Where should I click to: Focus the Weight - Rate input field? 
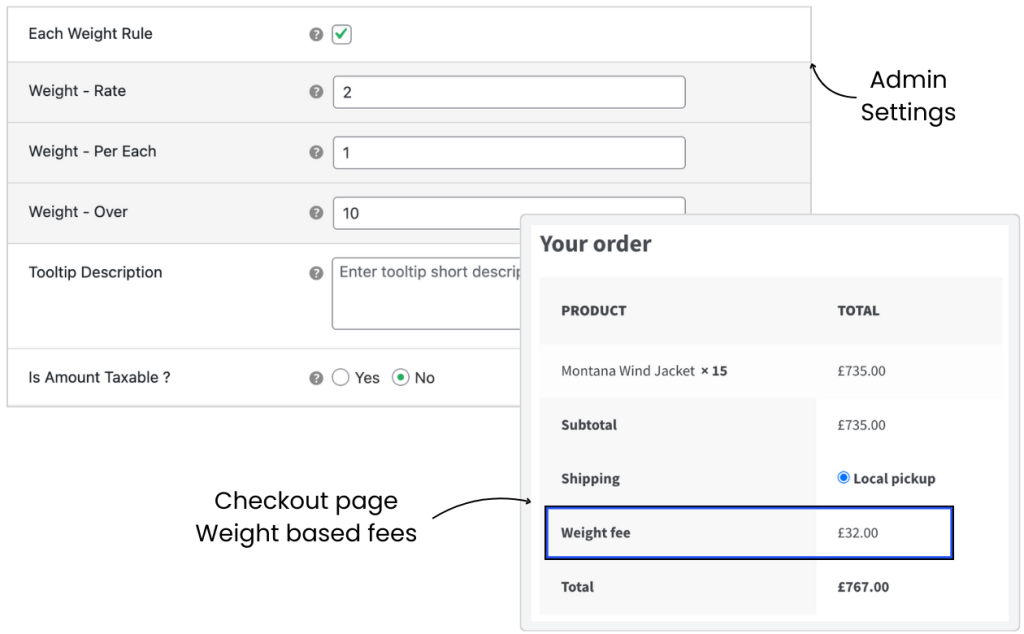[x=509, y=92]
